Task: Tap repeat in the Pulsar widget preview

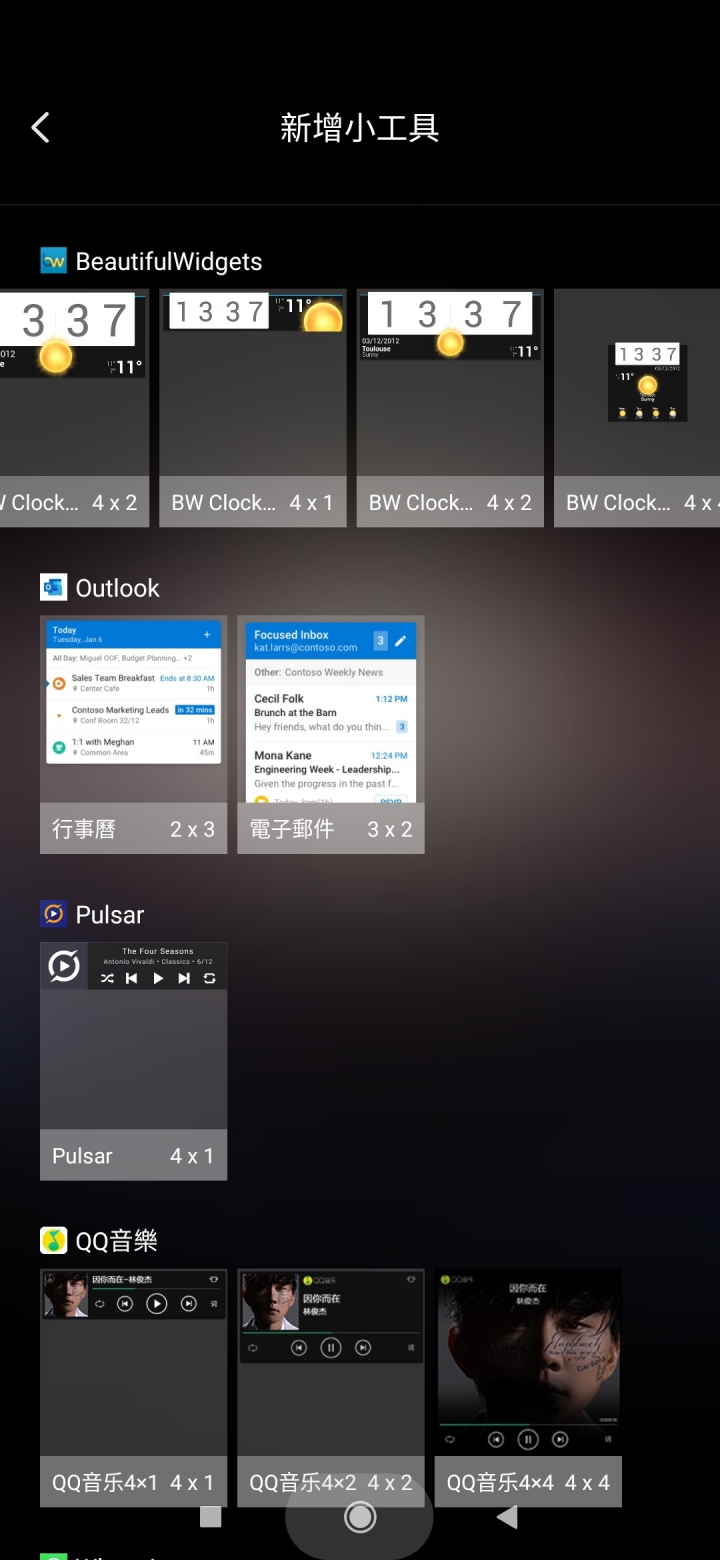Action: point(209,979)
